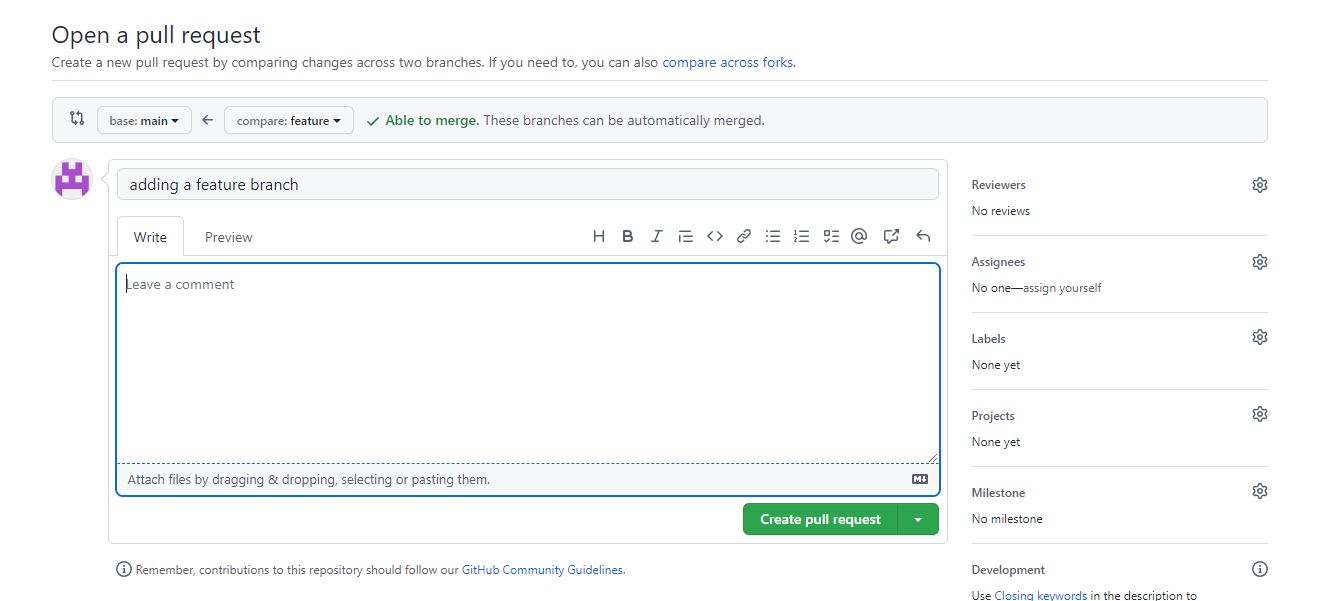Add a link with the chain icon
This screenshot has height=601, width=1336.
(744, 237)
